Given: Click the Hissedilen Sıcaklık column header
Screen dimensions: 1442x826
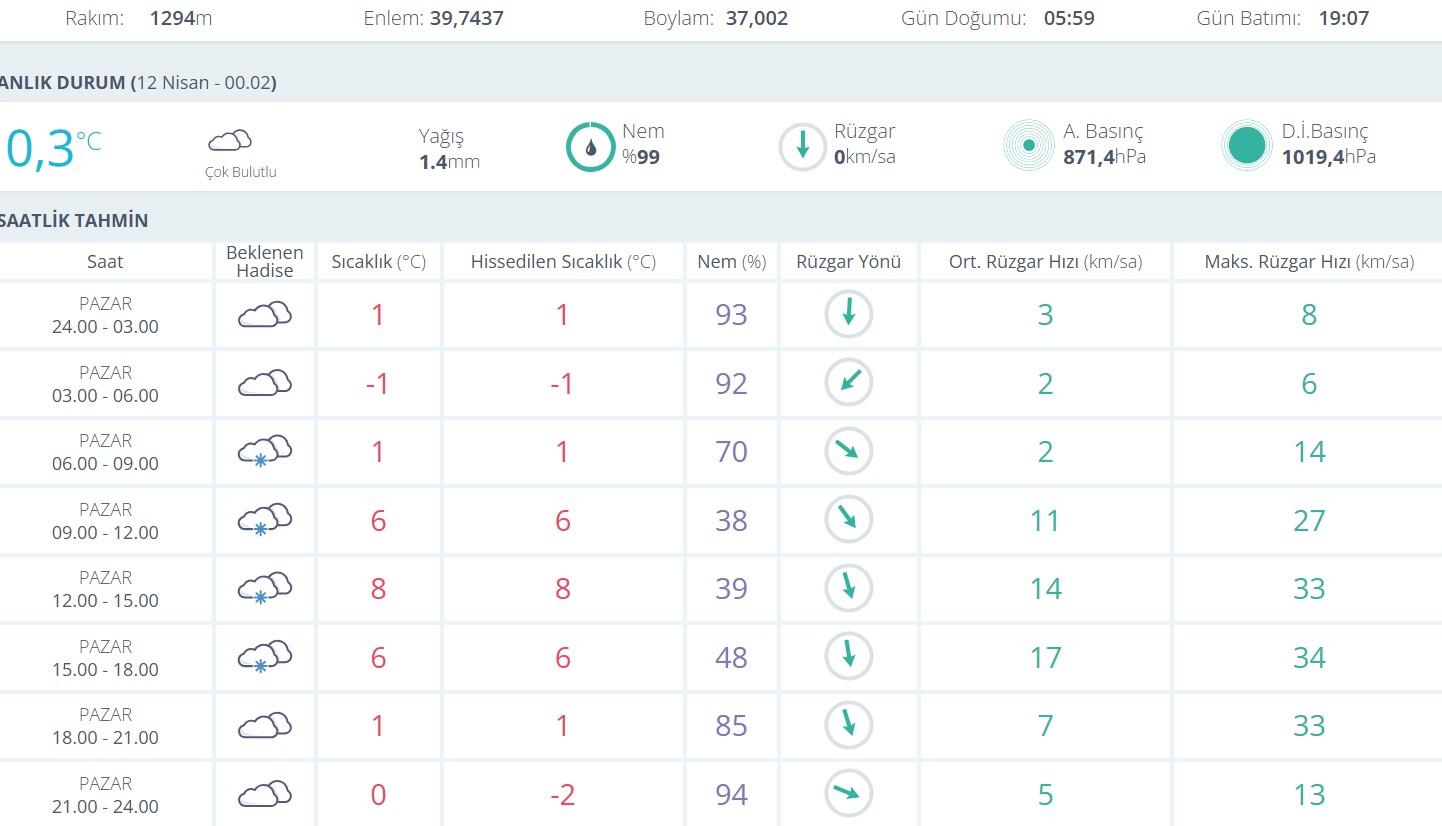Looking at the screenshot, I should (563, 262).
